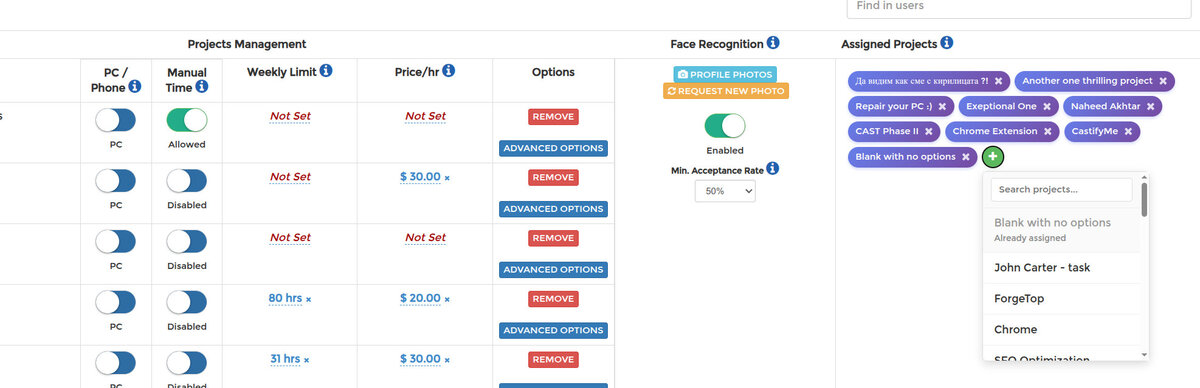The image size is (1200, 388).
Task: Click REMOVE in the 80 hrs row
Action: (x=553, y=299)
